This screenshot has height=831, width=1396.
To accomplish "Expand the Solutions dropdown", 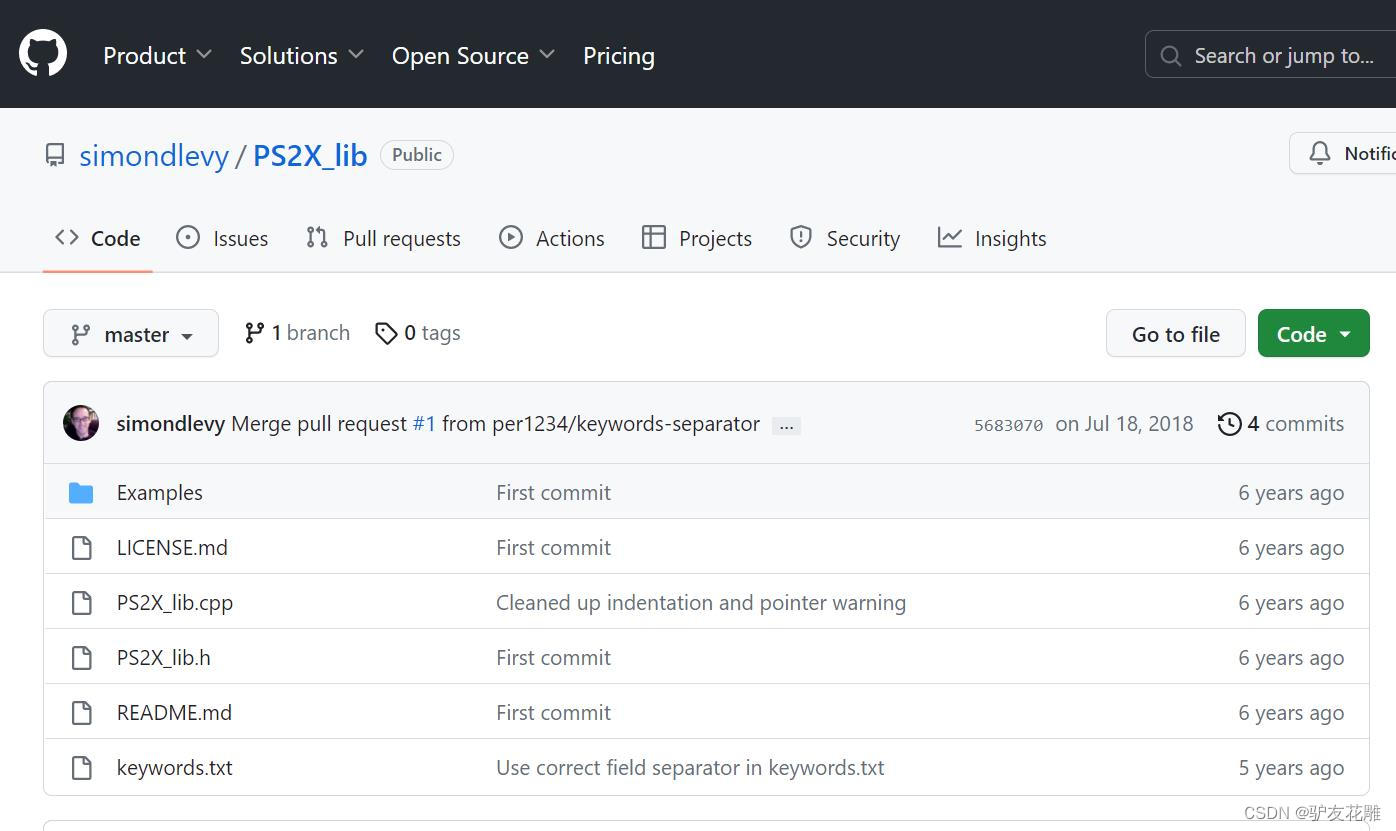I will click(x=301, y=56).
